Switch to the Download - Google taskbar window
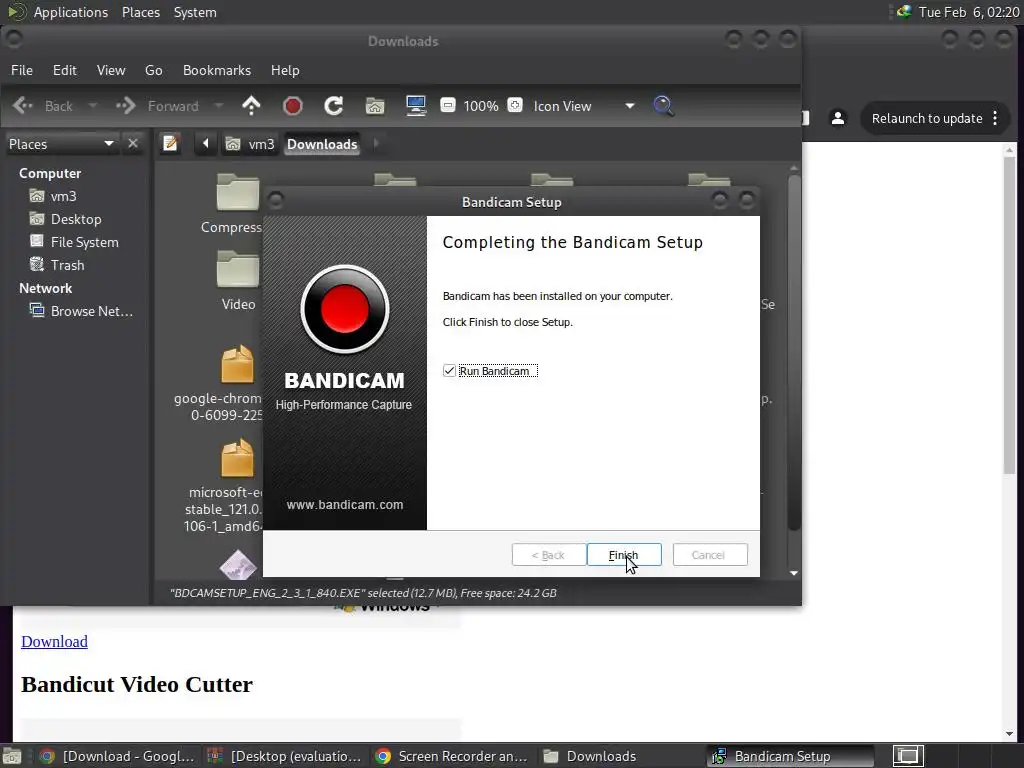Screen dimensions: 1024x768 (118, 756)
